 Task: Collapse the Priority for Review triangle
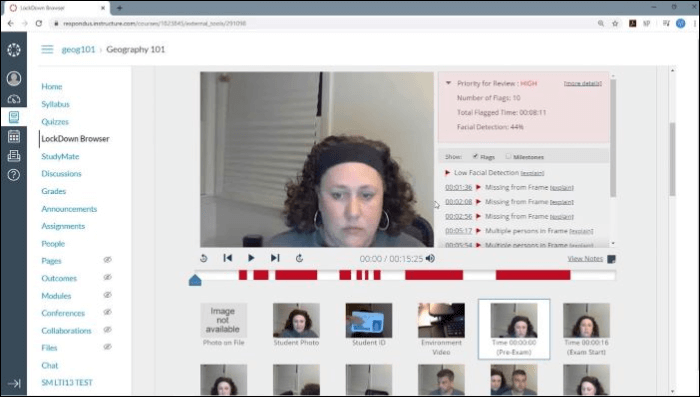click(448, 83)
